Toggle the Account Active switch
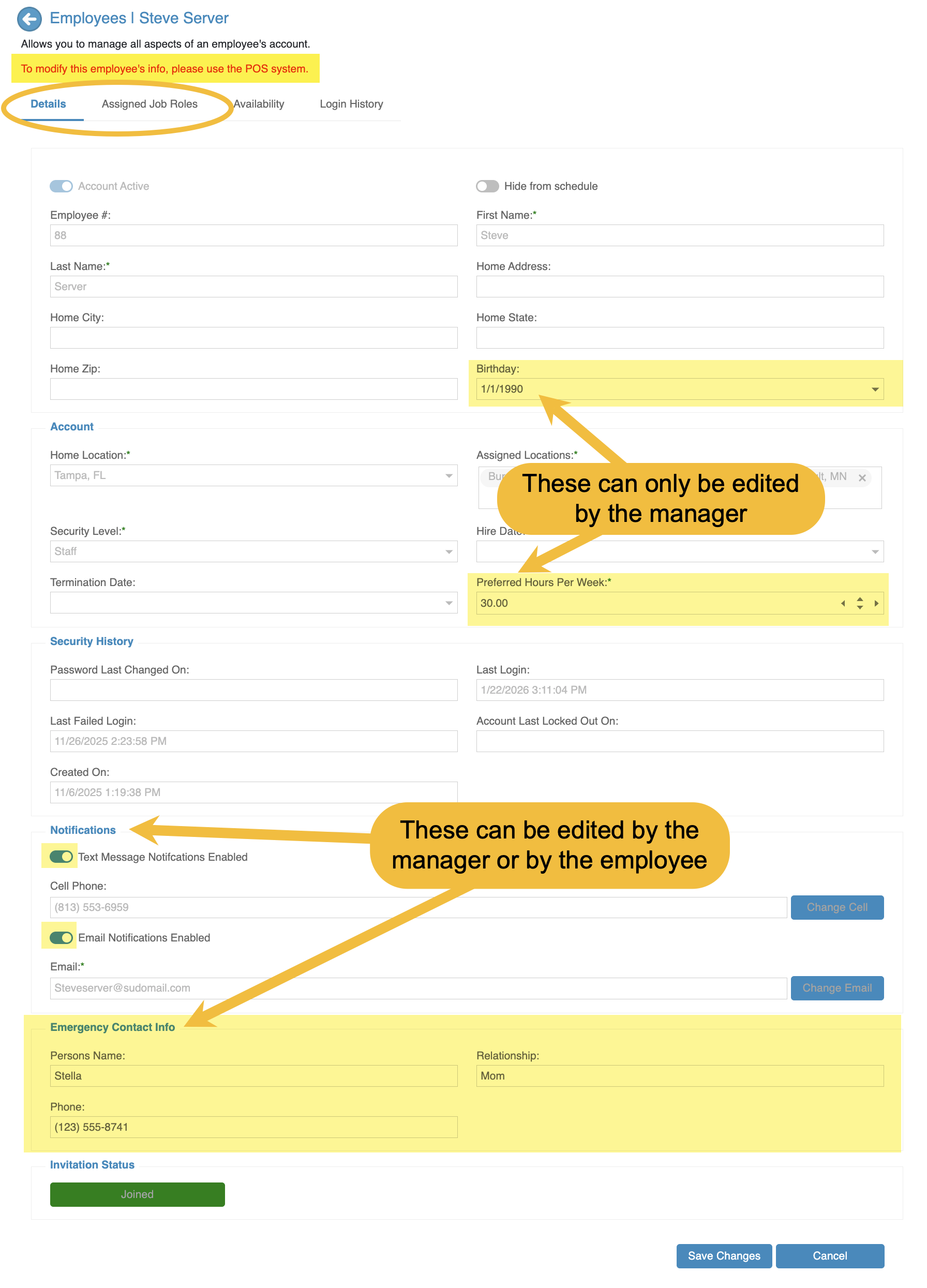This screenshot has width=927, height=1288. pyautogui.click(x=62, y=186)
